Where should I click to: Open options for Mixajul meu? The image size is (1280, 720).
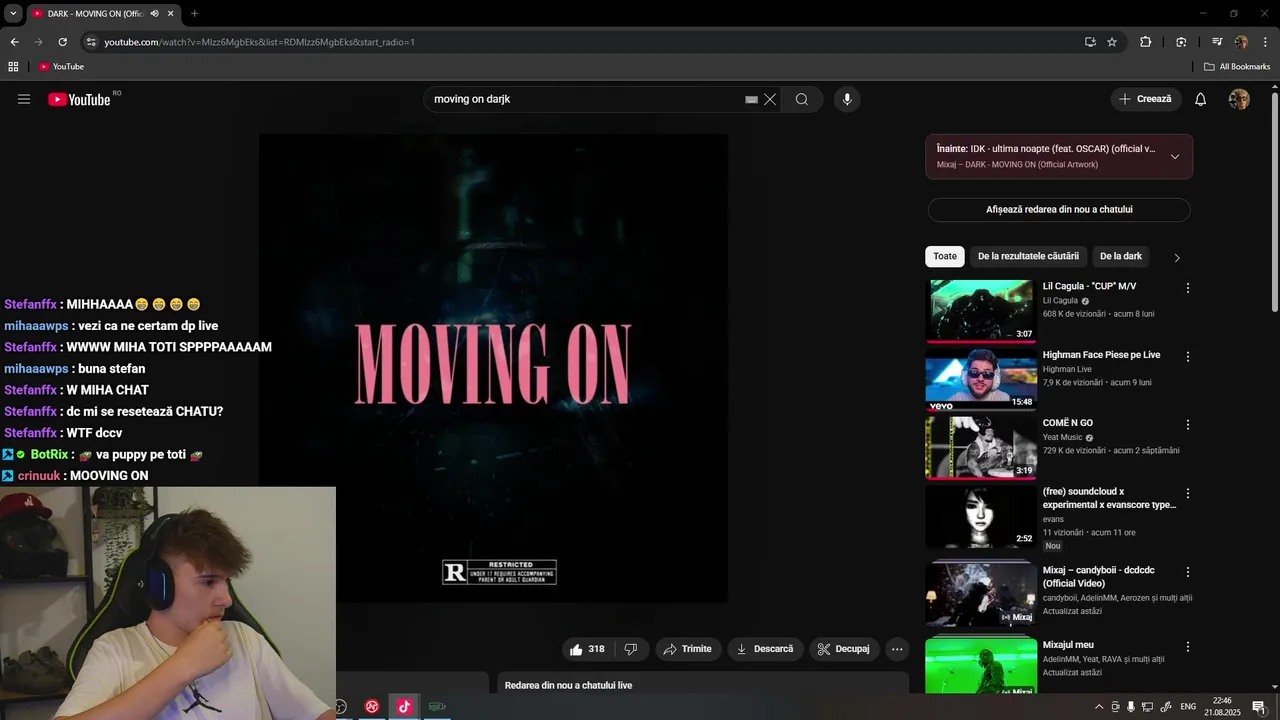tap(1188, 647)
